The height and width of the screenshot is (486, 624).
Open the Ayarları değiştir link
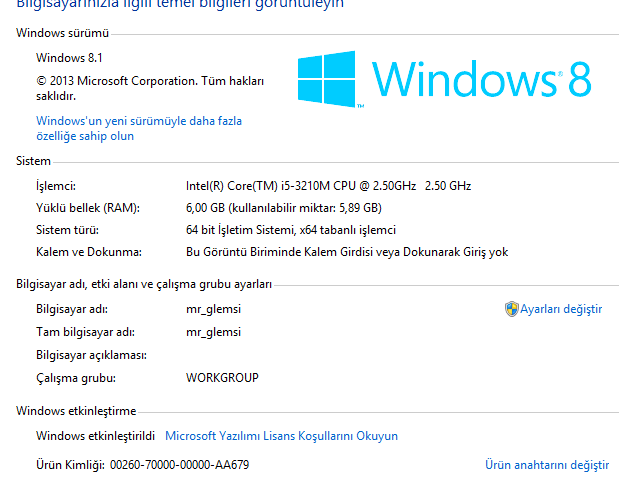[x=561, y=309]
